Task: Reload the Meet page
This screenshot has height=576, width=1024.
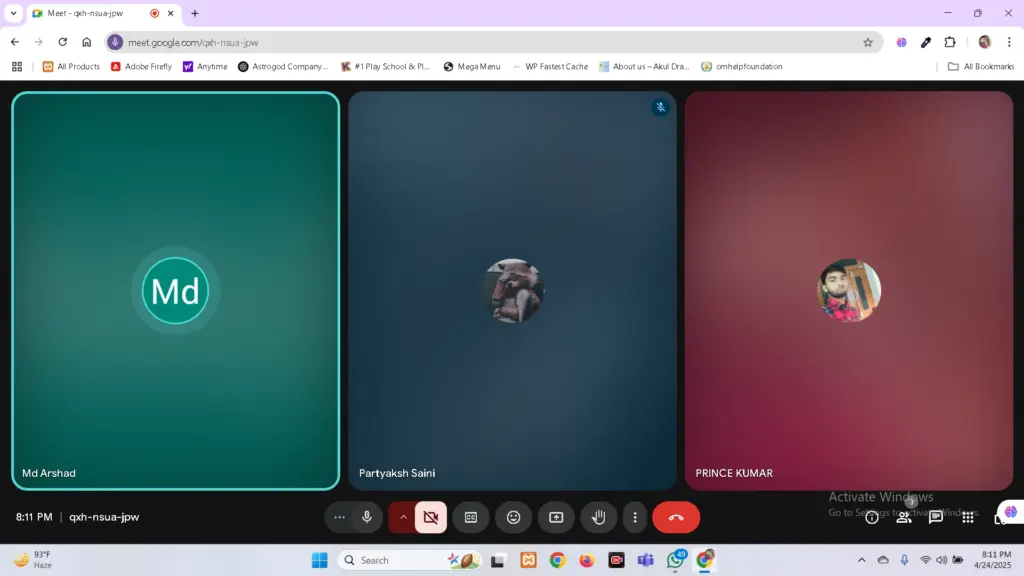Action: pyautogui.click(x=63, y=42)
